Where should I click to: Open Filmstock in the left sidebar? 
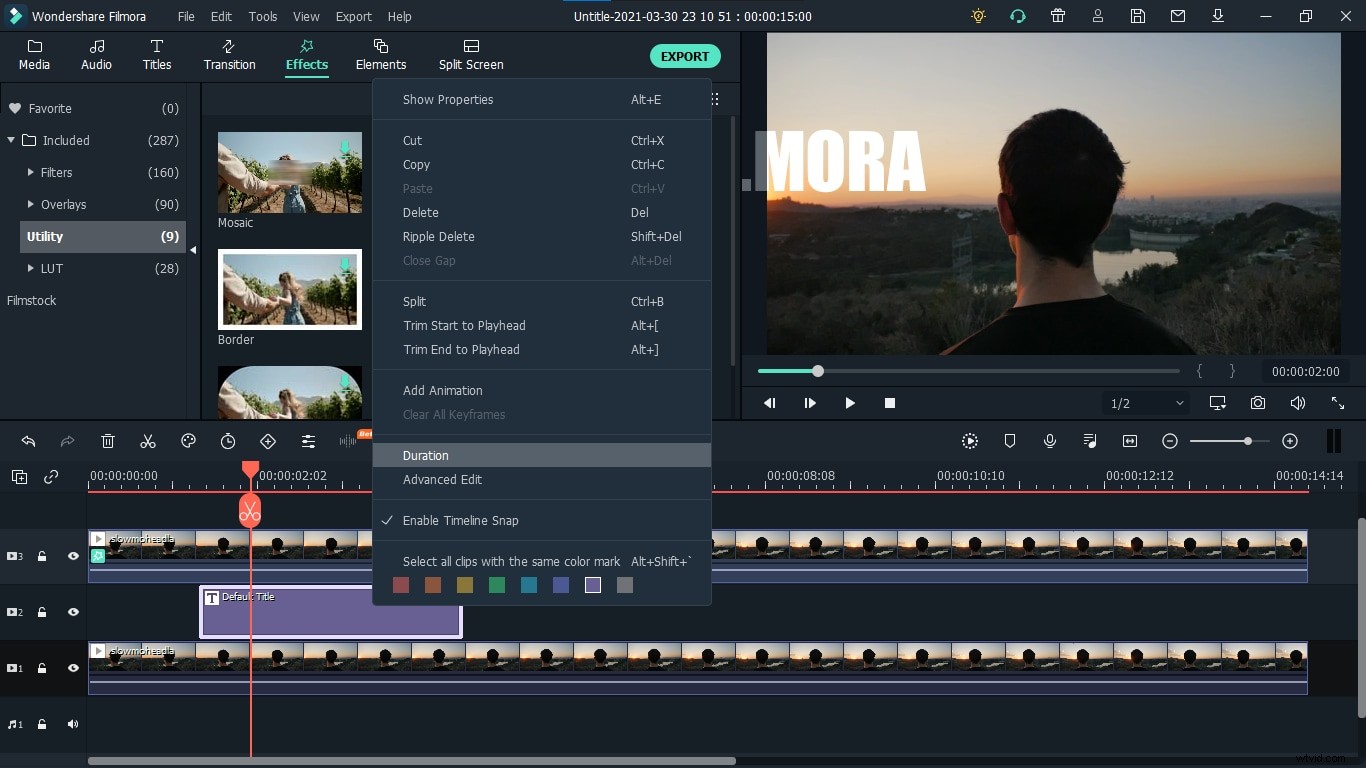[x=32, y=300]
